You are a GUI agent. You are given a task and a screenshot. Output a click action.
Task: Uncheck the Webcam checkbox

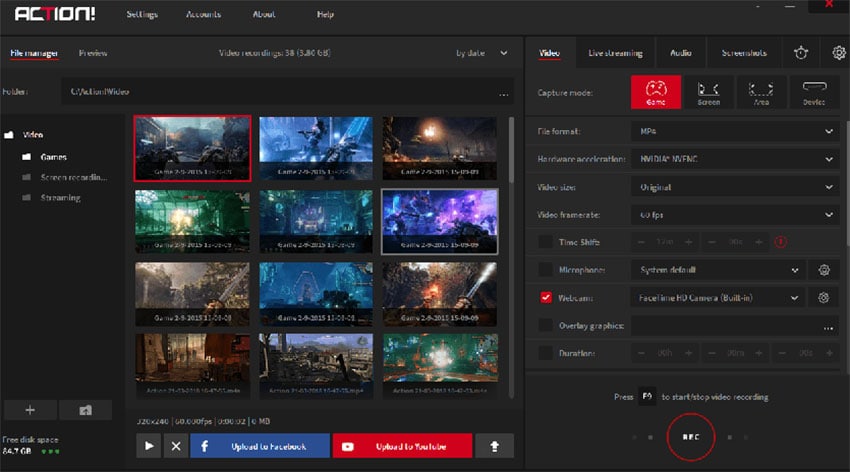click(545, 298)
